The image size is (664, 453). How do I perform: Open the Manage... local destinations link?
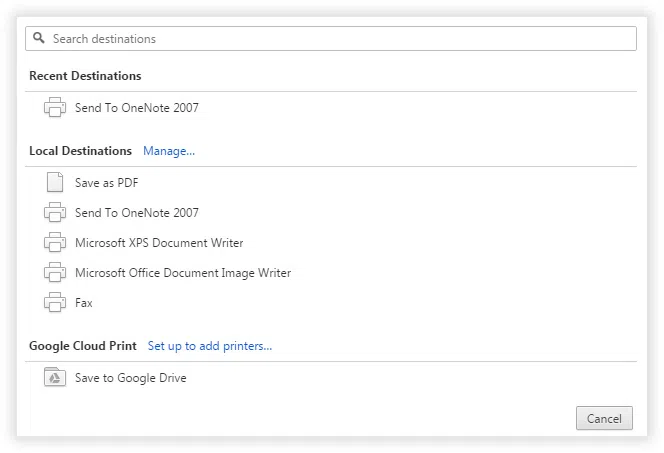(x=169, y=151)
